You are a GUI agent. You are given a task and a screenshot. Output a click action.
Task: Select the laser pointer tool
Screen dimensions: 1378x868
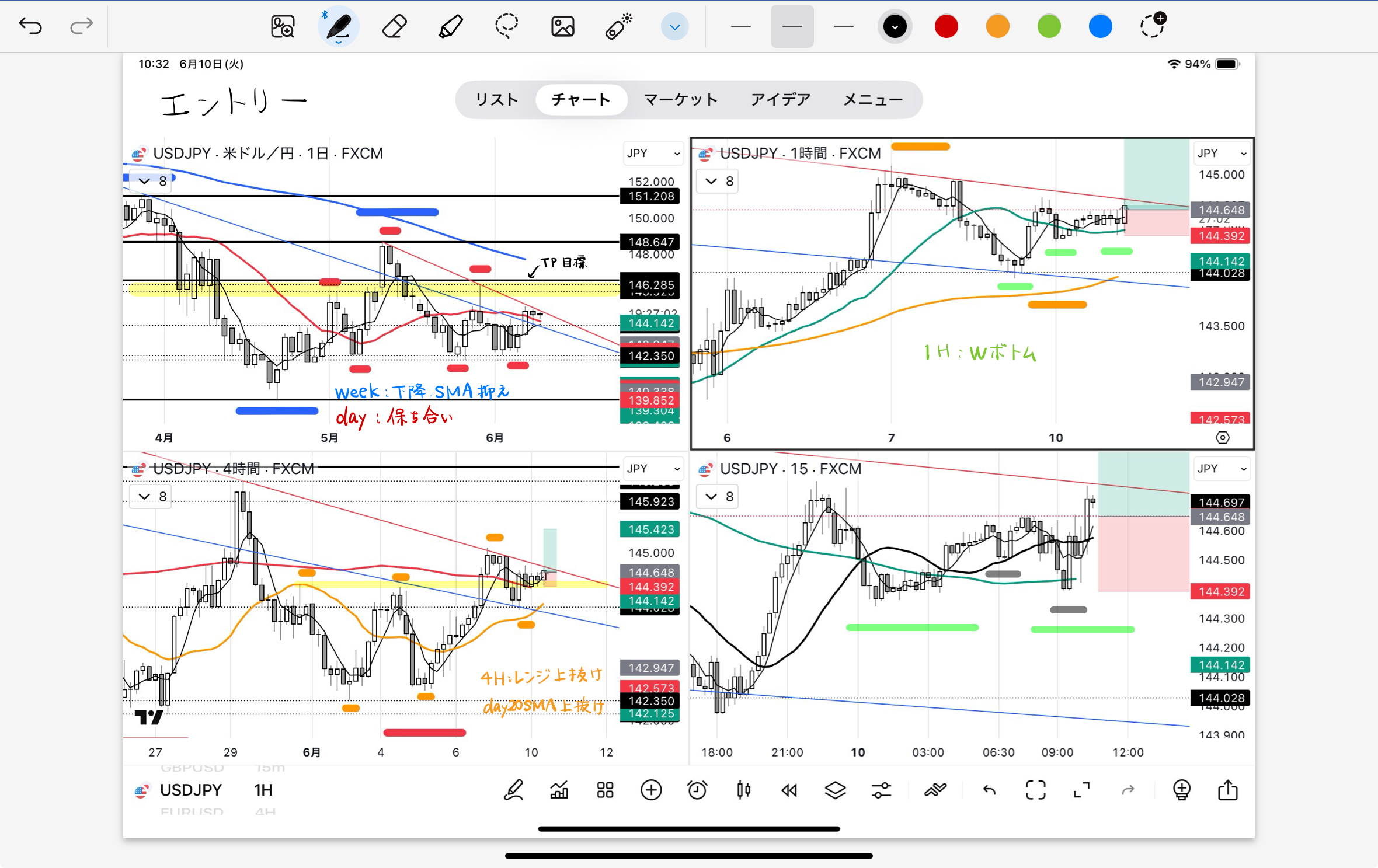coord(618,26)
